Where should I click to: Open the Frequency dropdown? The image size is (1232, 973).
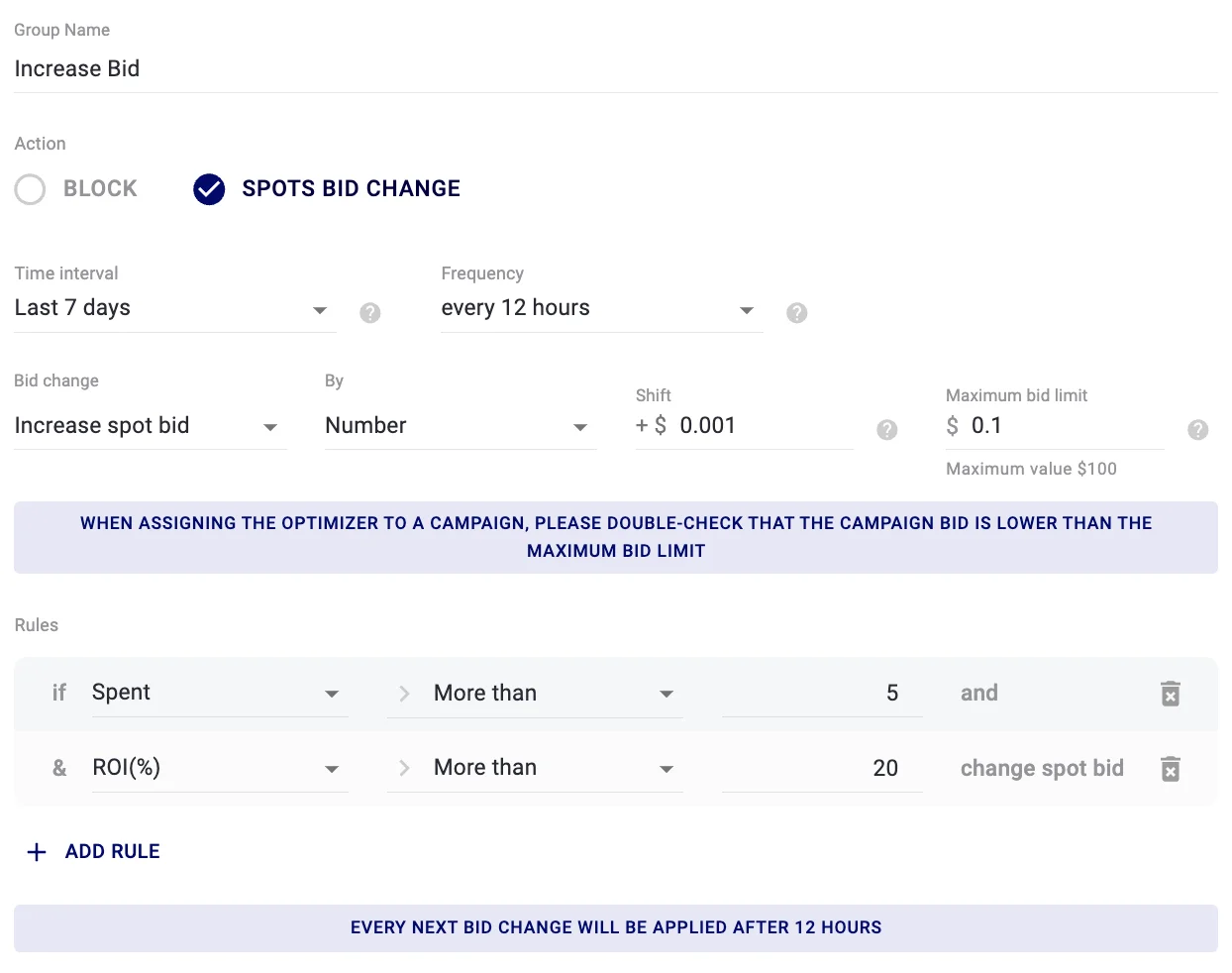(x=746, y=310)
